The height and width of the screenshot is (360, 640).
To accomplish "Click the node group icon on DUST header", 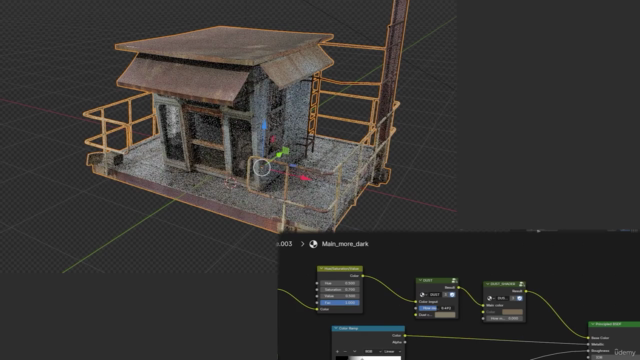I will (x=454, y=280).
